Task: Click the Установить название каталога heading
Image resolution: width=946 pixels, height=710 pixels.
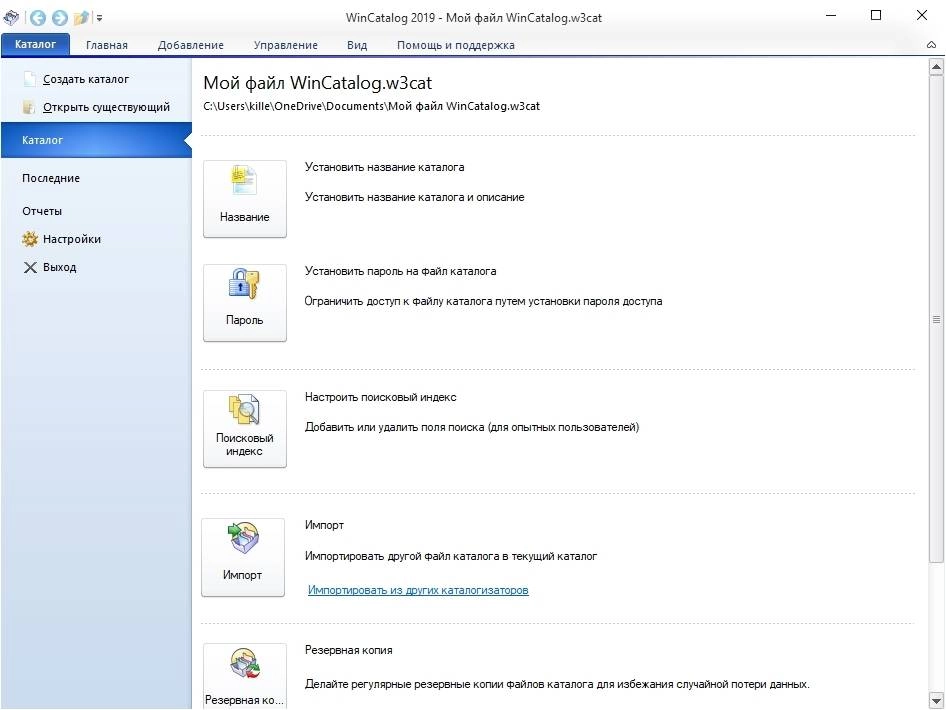Action: click(384, 167)
